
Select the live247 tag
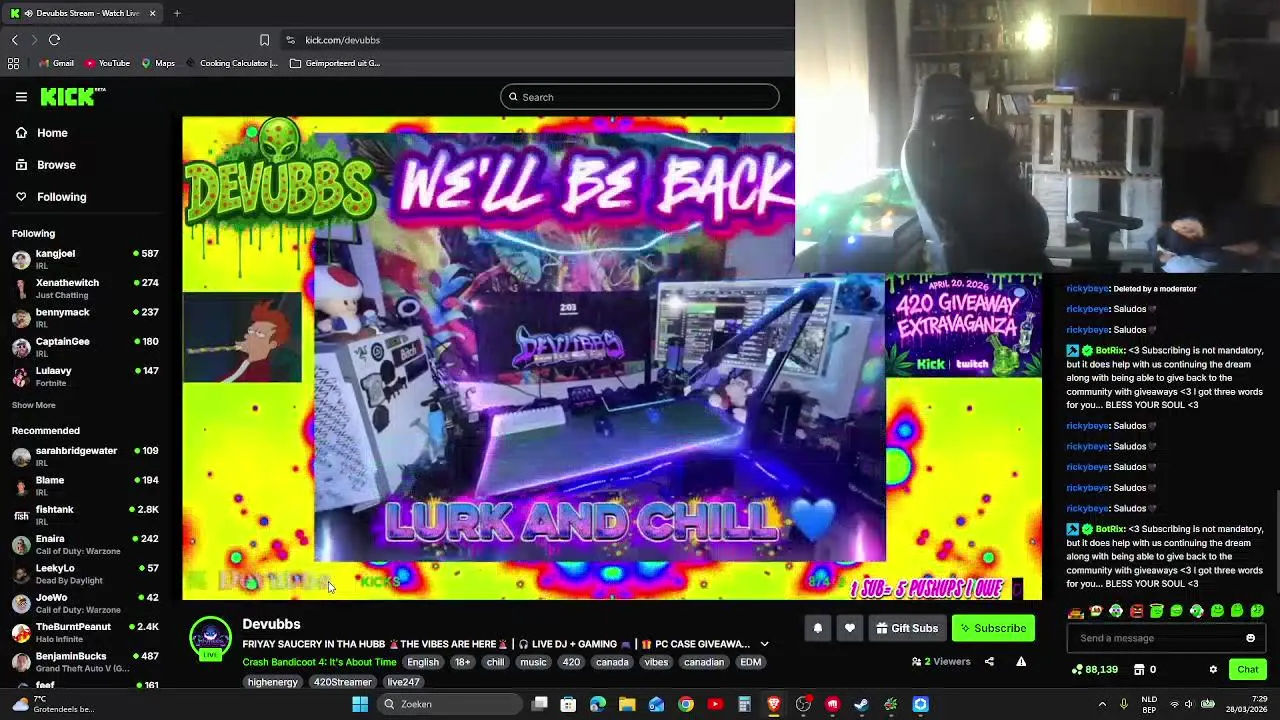pyautogui.click(x=403, y=682)
